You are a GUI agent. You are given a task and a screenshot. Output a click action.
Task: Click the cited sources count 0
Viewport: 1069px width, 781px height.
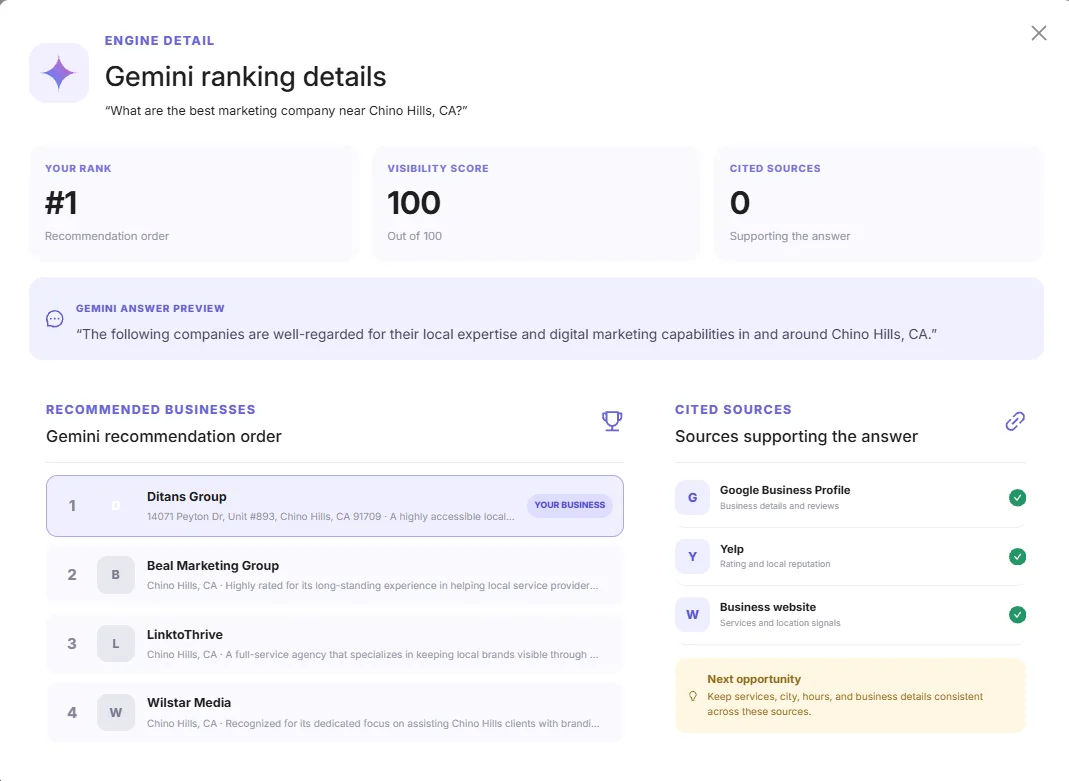[x=740, y=202]
